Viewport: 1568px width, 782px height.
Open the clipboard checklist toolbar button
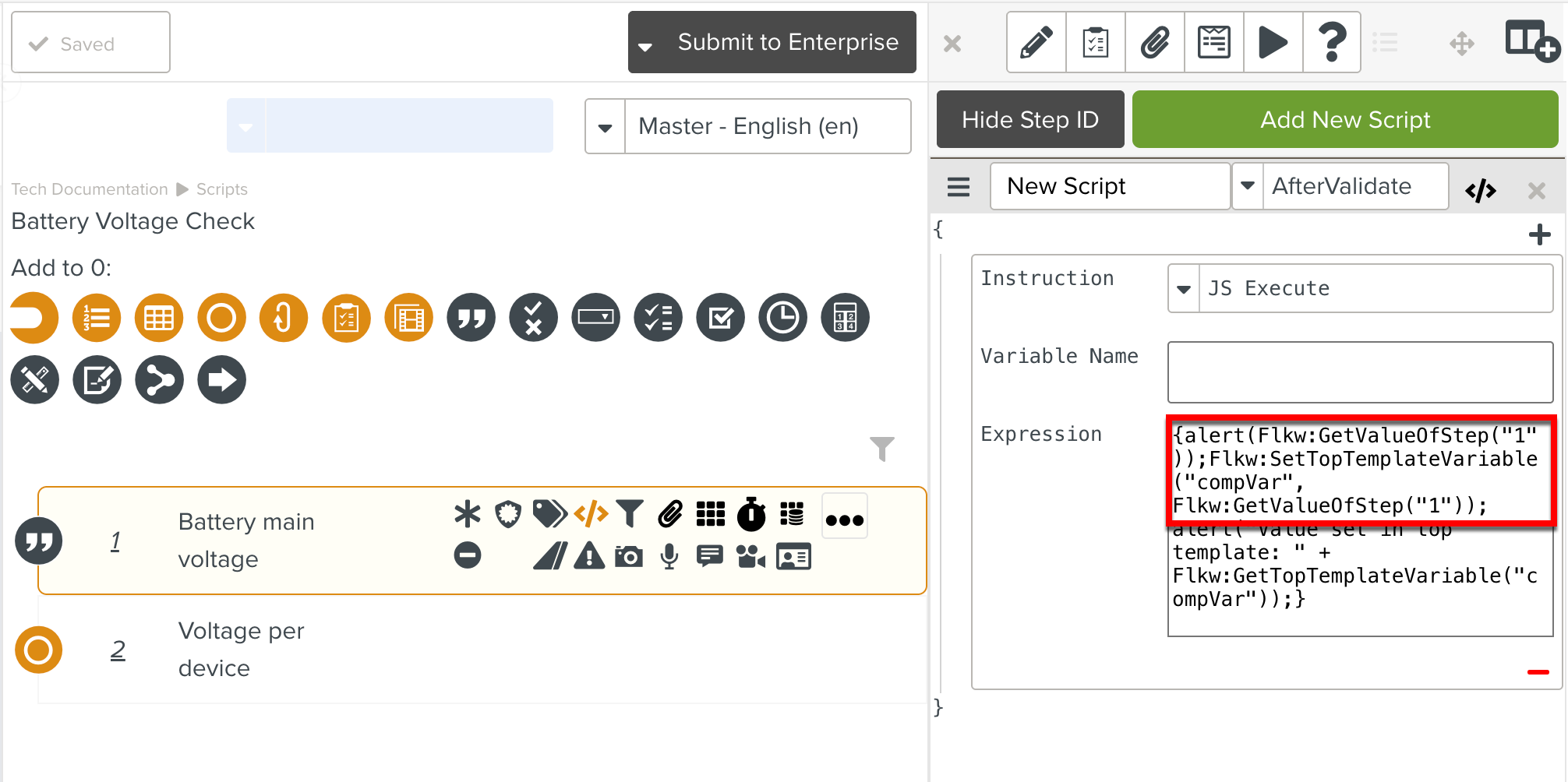[1096, 42]
